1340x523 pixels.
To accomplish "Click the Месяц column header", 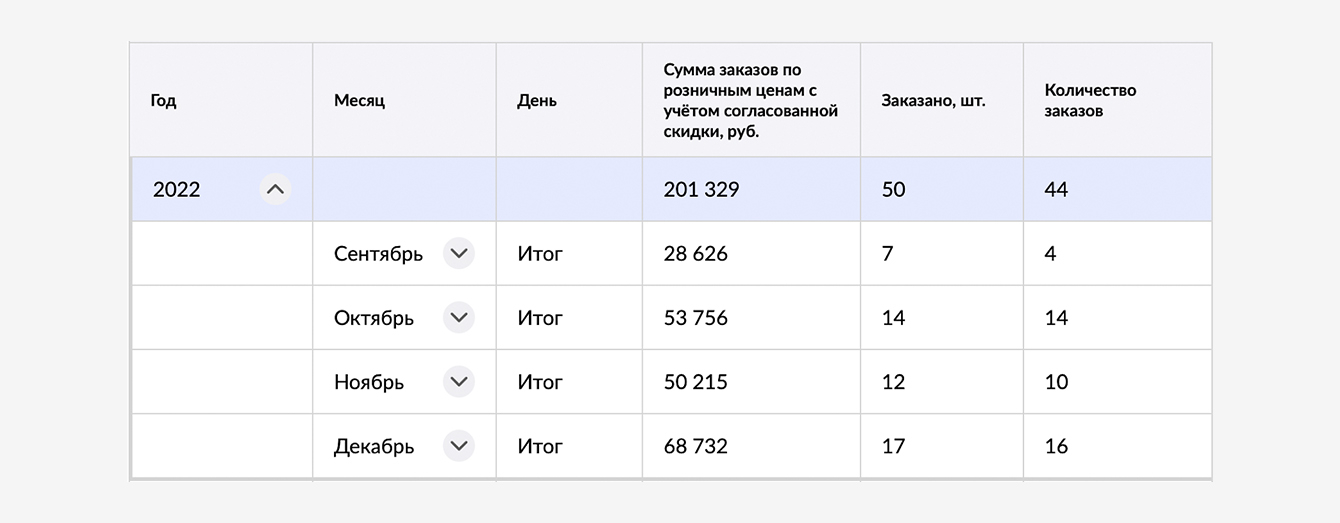I will click(359, 101).
